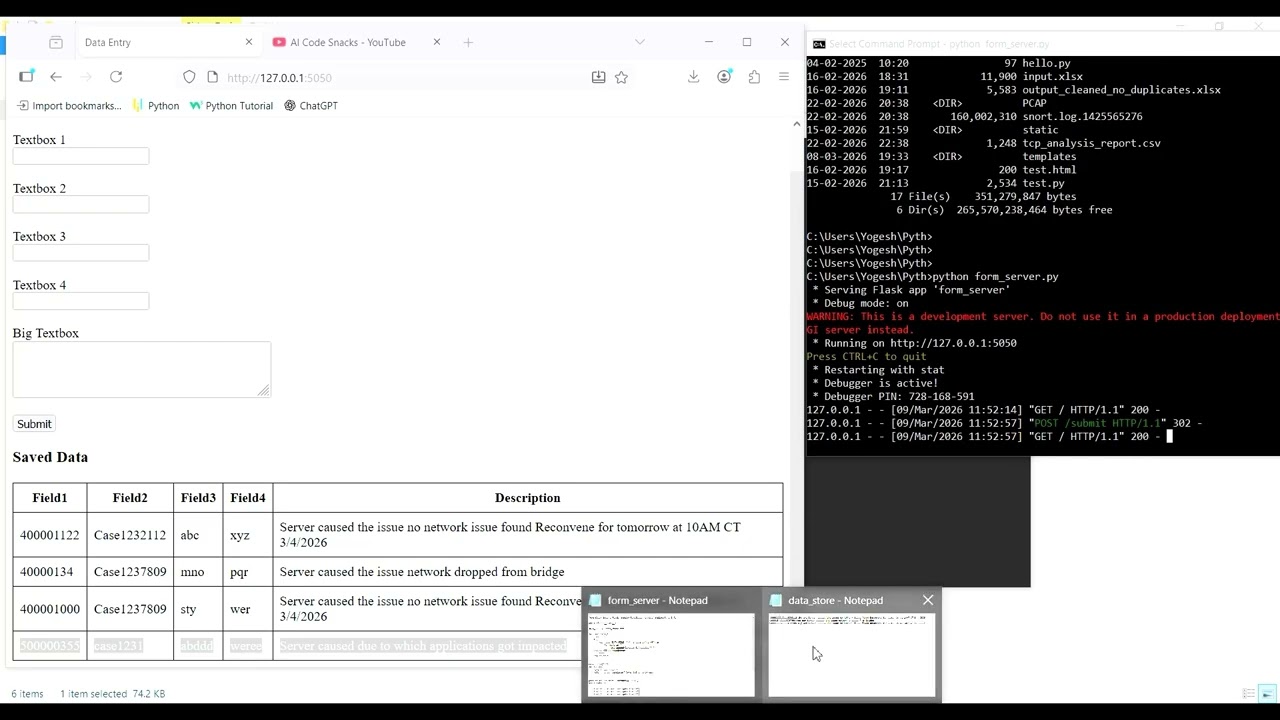1280x720 pixels.
Task: Click Debugger PIN line in terminal
Action: coord(893,397)
